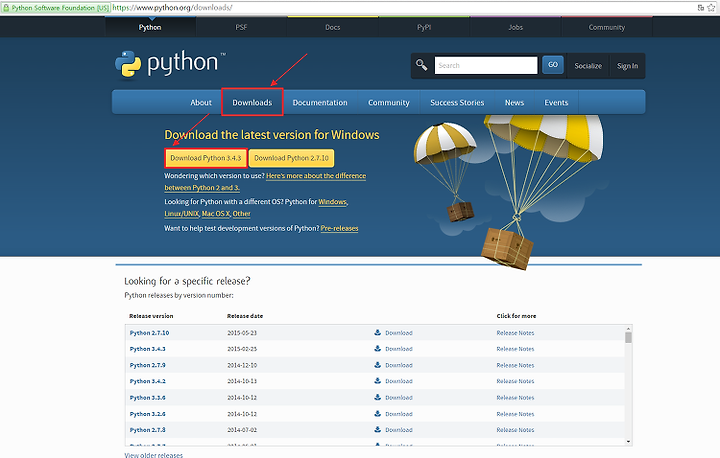The width and height of the screenshot is (720, 458).
Task: Open the Pre-releases link
Action: tap(339, 228)
